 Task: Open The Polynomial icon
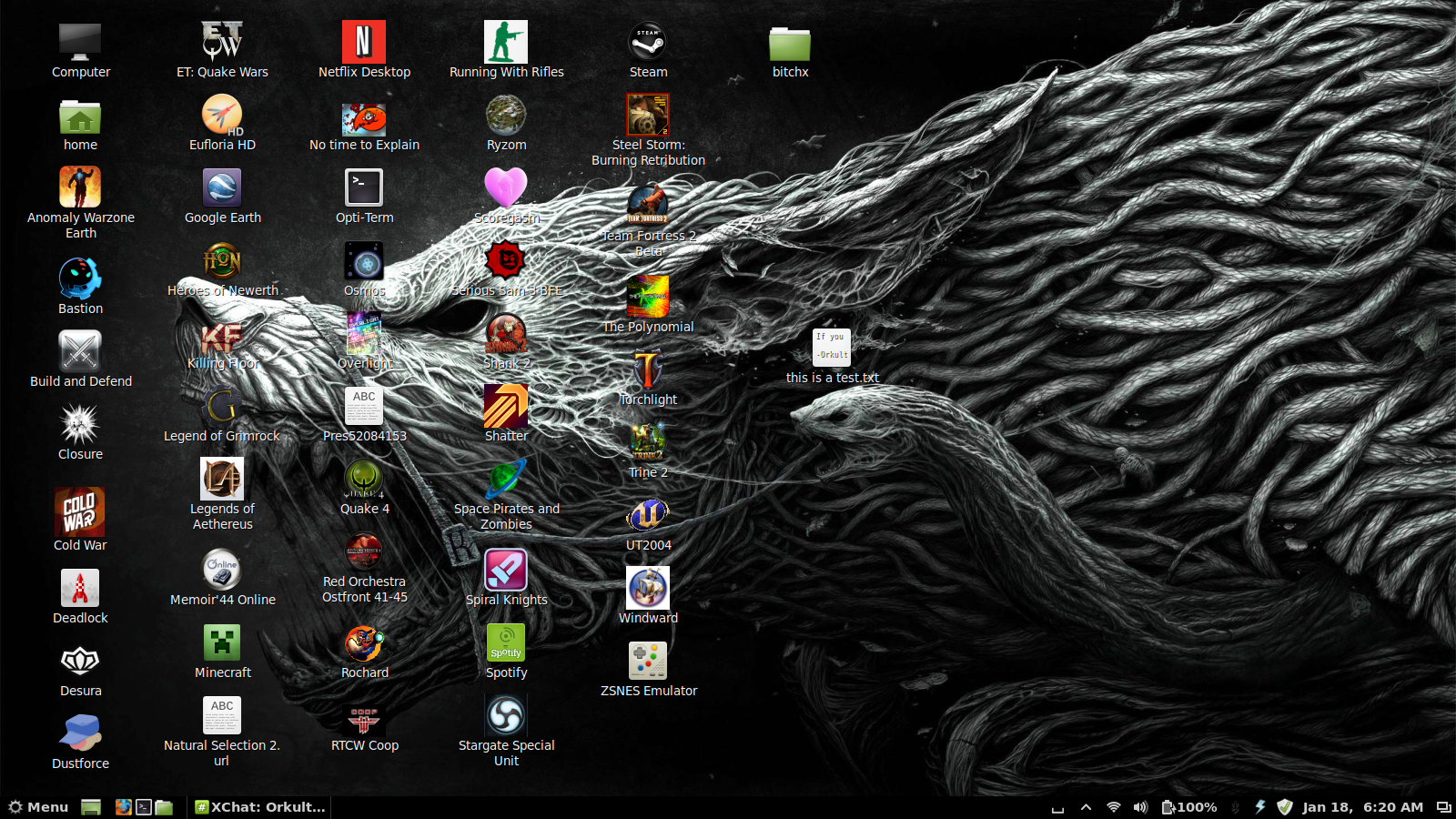648,297
